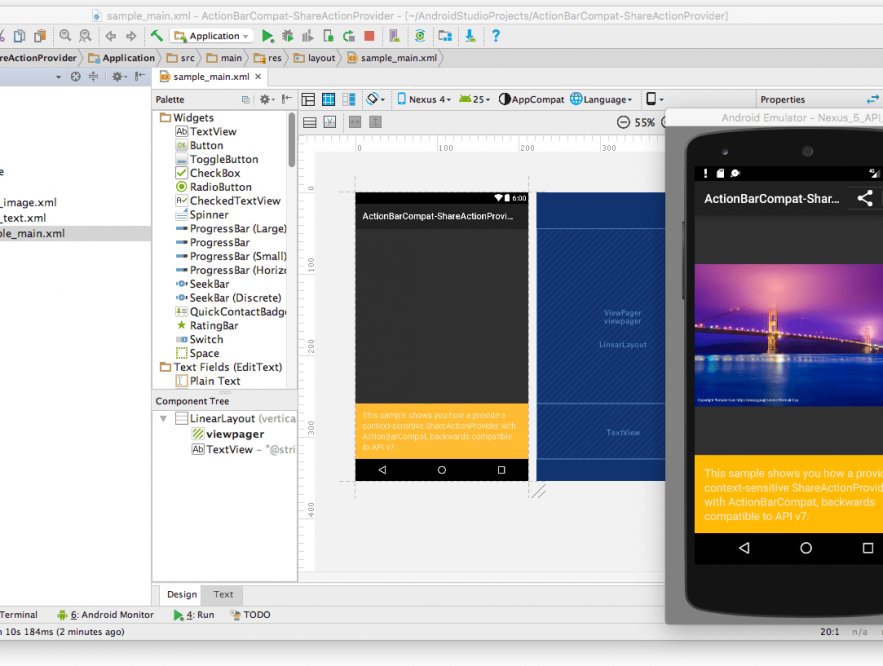The height and width of the screenshot is (666, 883).
Task: Click the Application breadcrumb
Action: [122, 58]
